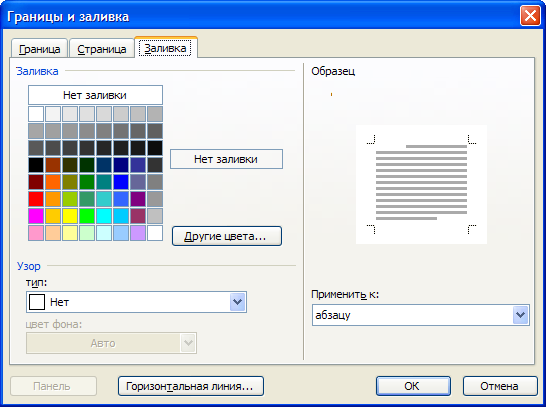
Task: Close the Границы и заливка dialog
Action: 530,16
